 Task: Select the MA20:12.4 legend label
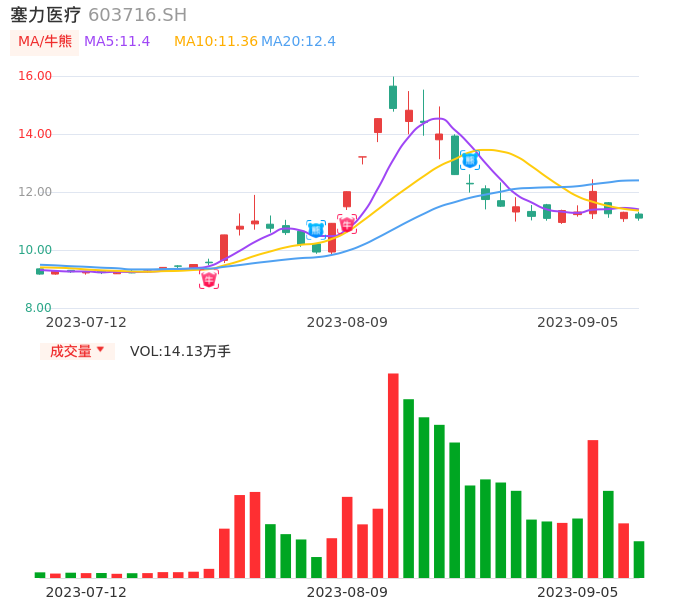point(298,42)
